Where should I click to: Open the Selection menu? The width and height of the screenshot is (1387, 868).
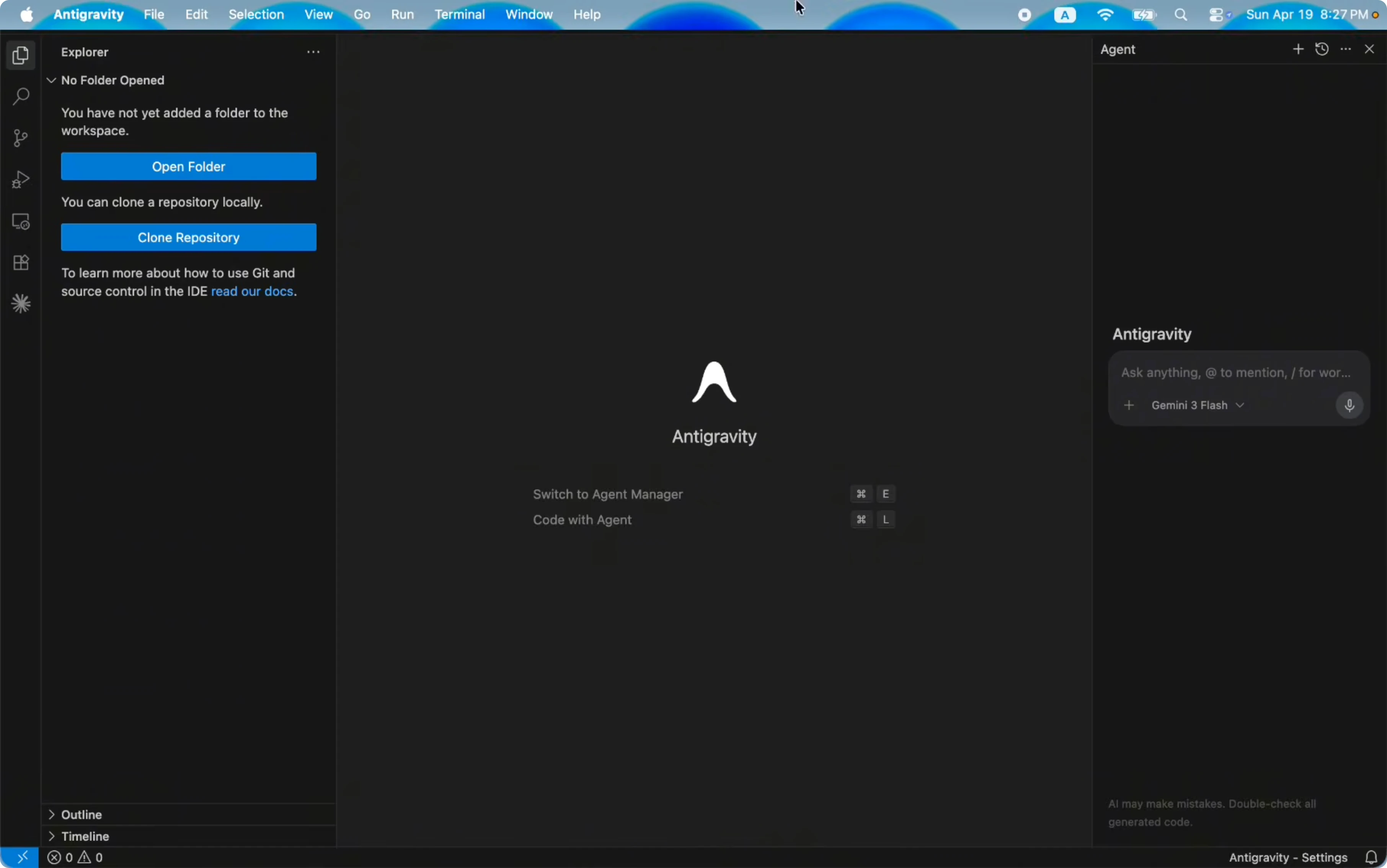coord(256,15)
